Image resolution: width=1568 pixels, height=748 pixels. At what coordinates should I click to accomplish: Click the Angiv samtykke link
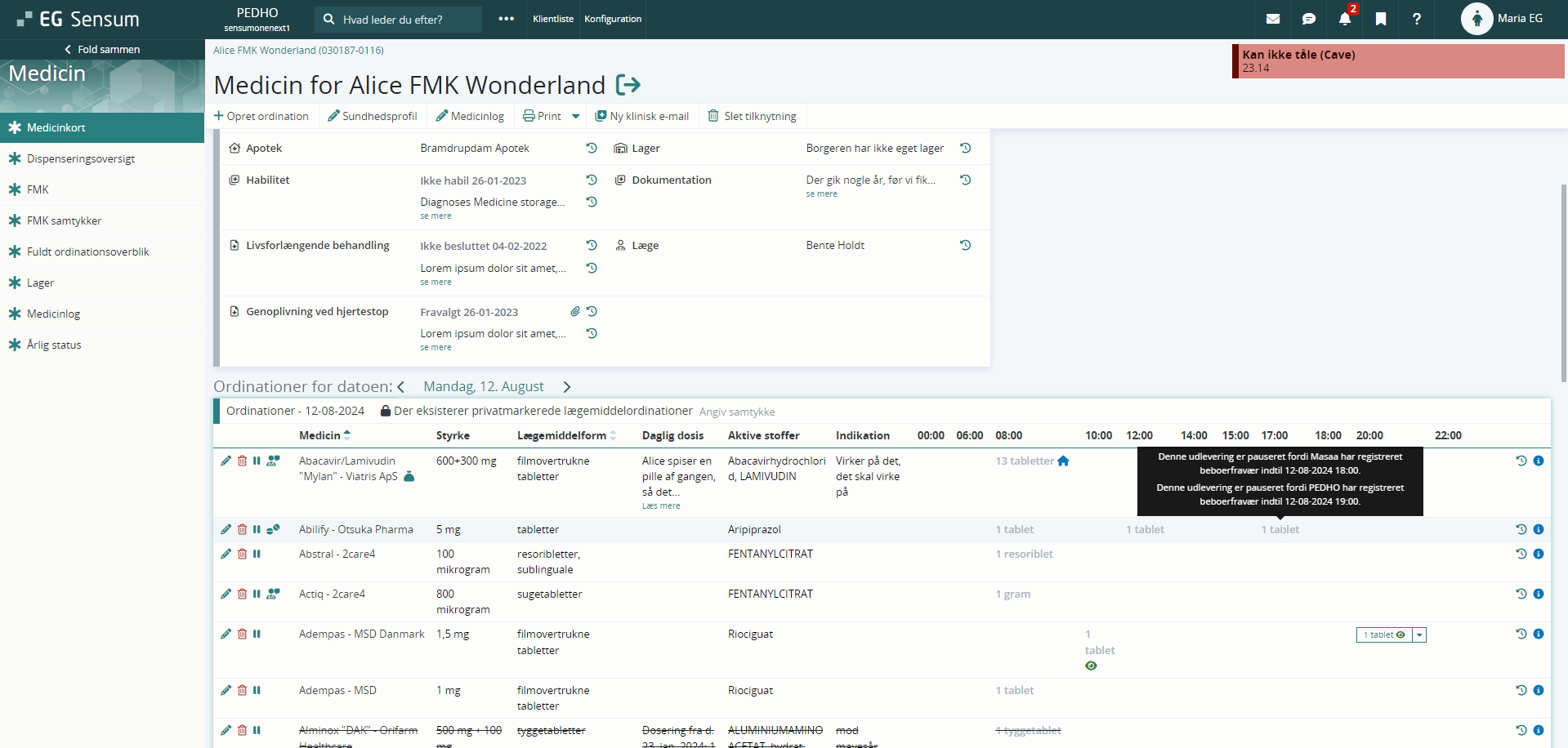[x=737, y=412]
